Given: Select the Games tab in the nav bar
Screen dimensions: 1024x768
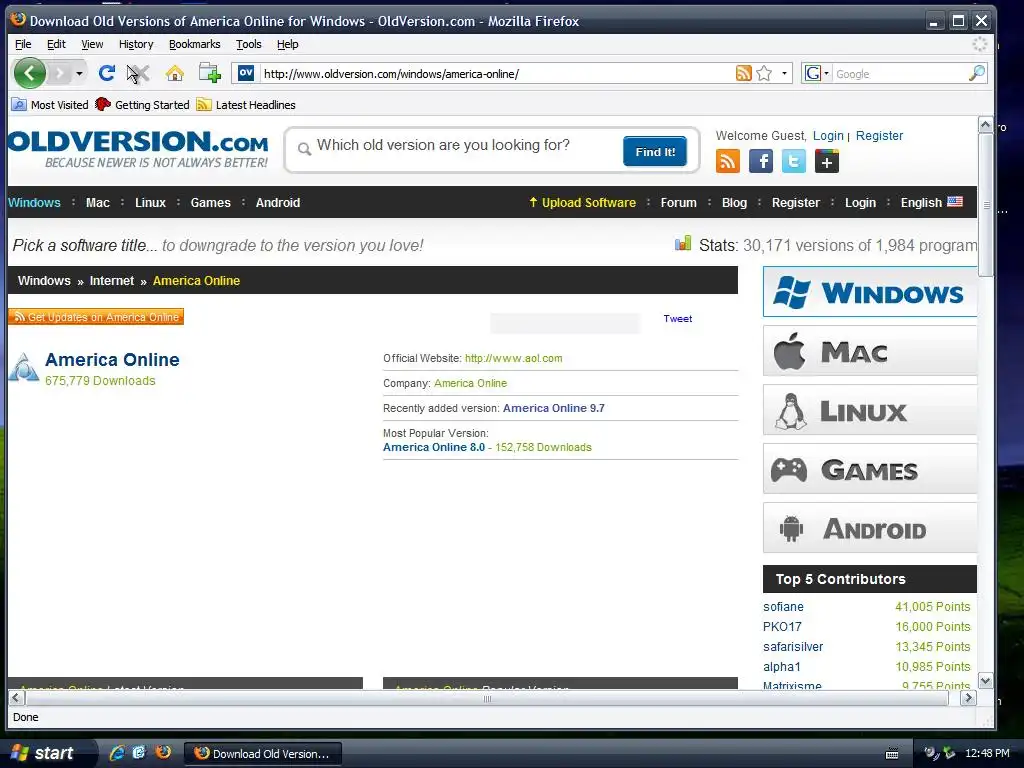Looking at the screenshot, I should tap(210, 202).
